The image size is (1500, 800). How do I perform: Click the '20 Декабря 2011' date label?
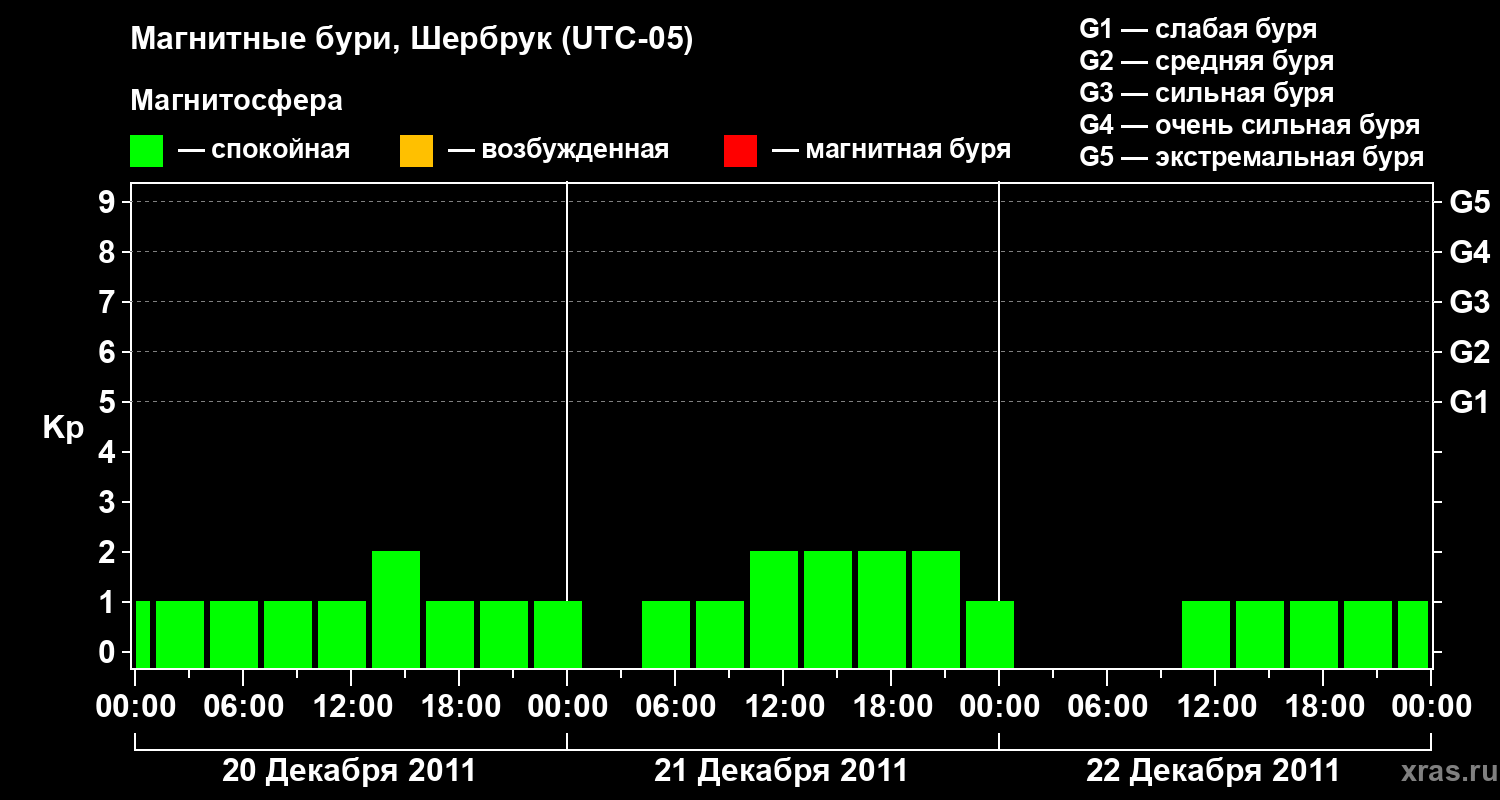[x=349, y=771]
